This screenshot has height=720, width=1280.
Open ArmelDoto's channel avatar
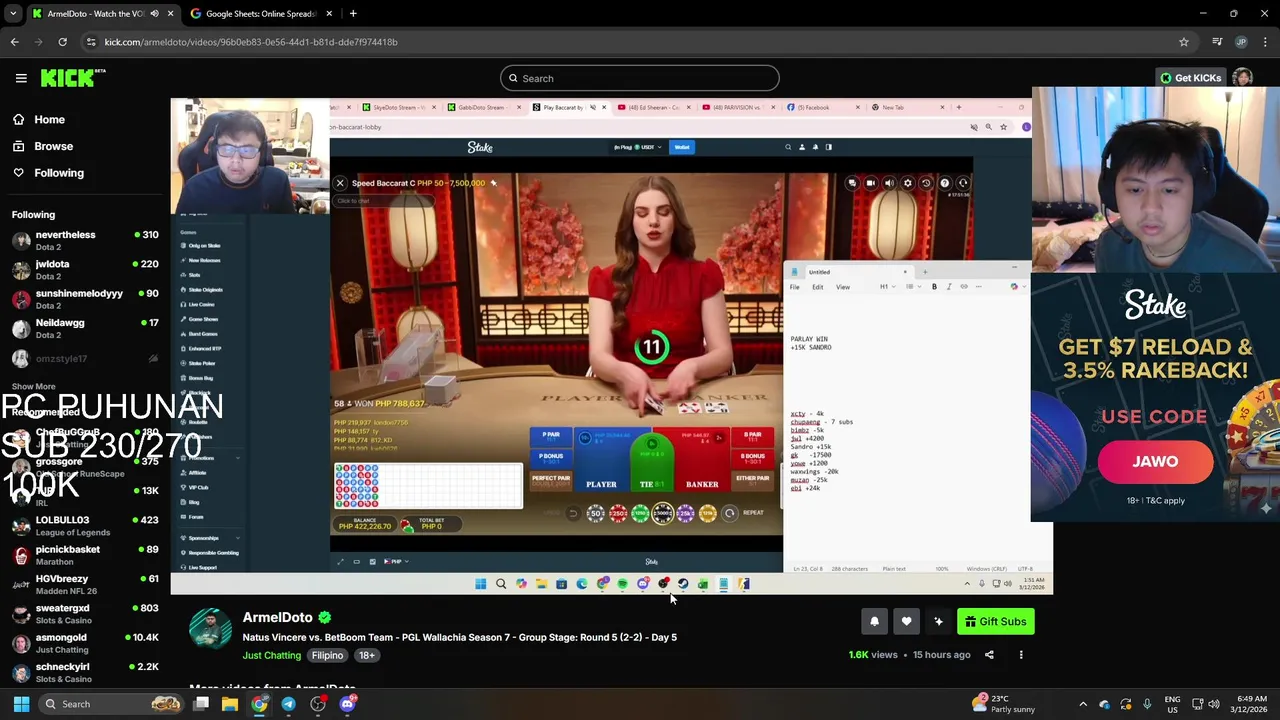click(x=210, y=630)
